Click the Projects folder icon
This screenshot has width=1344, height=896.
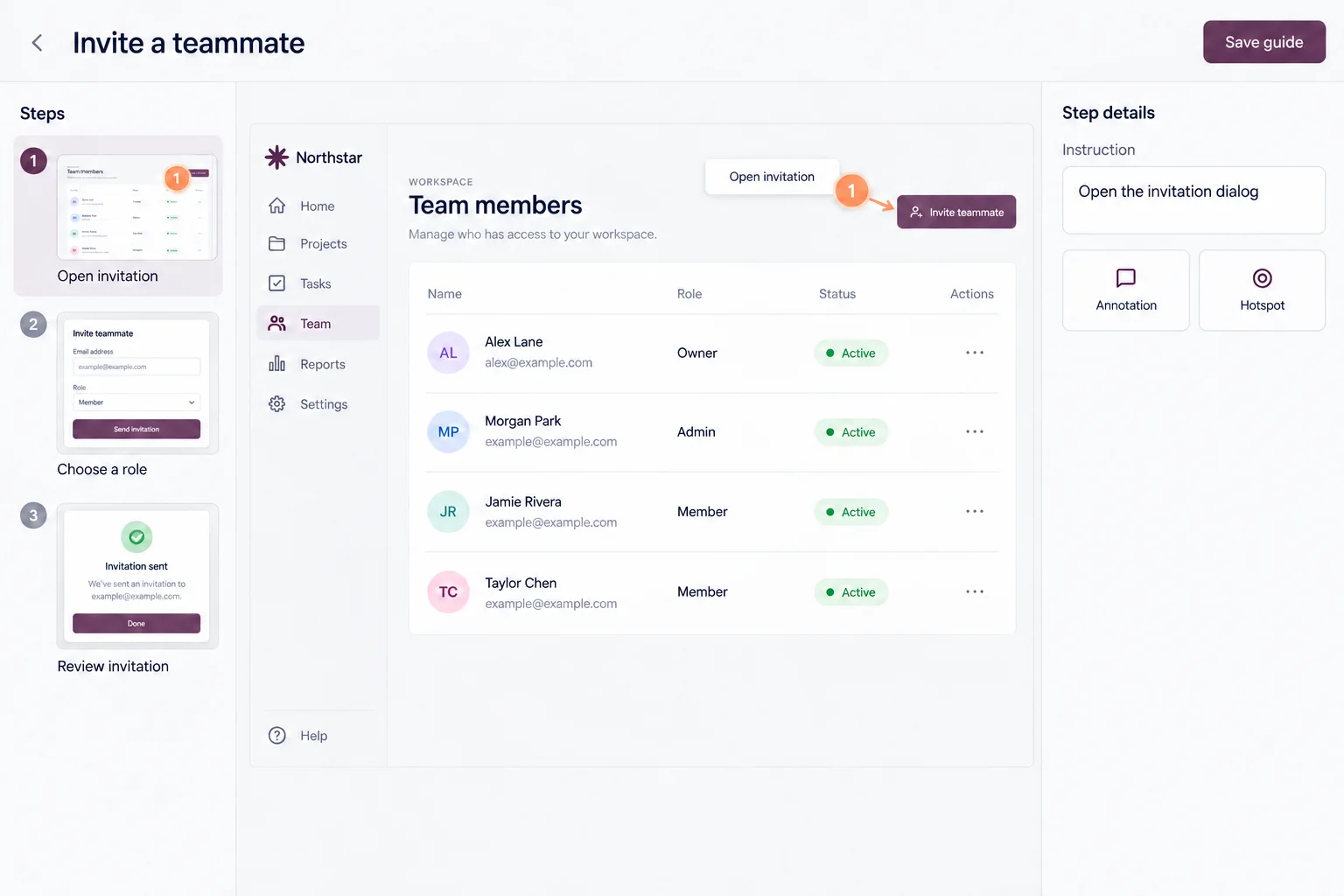pos(276,244)
